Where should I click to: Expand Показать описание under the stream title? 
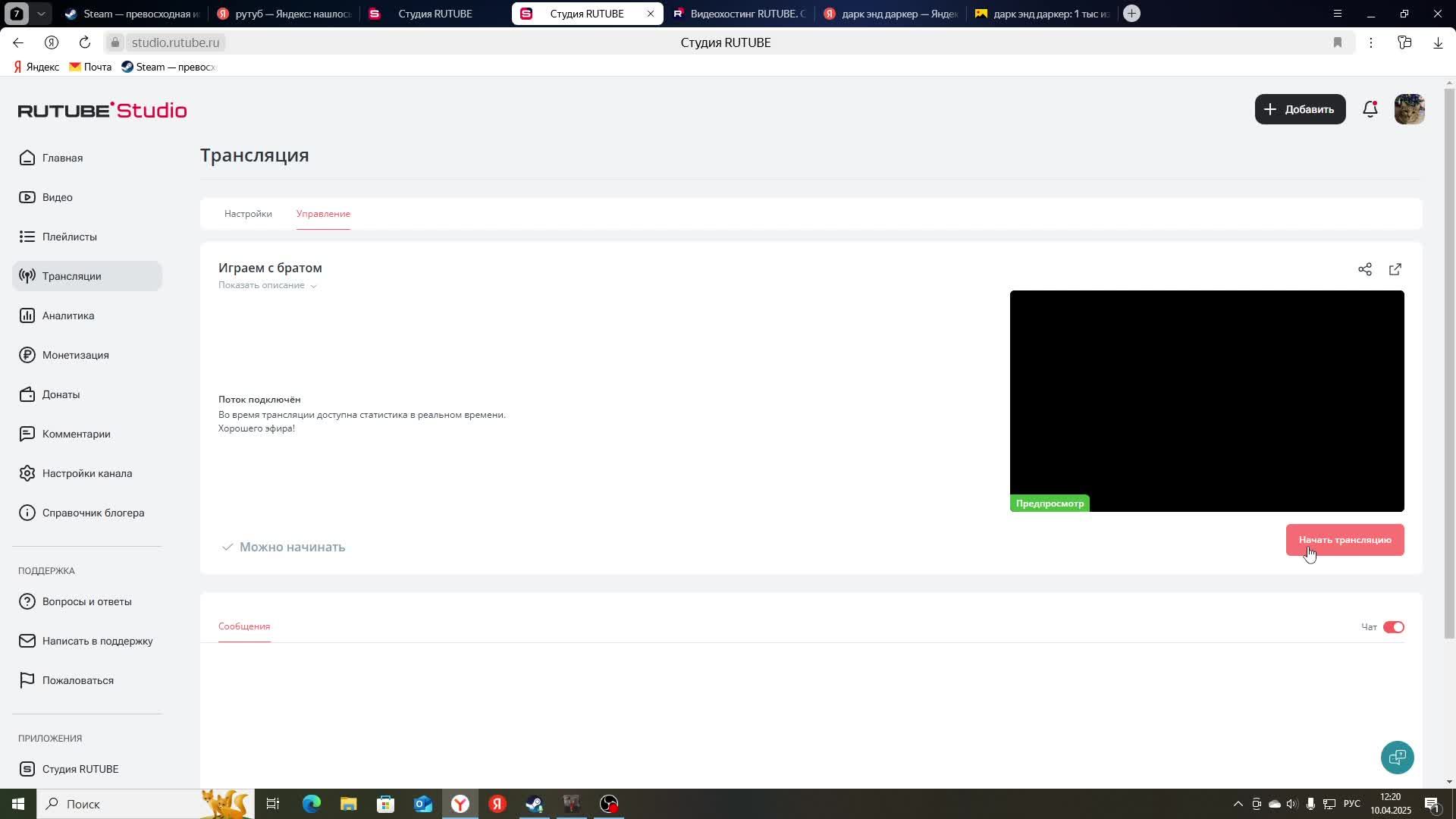(x=267, y=285)
